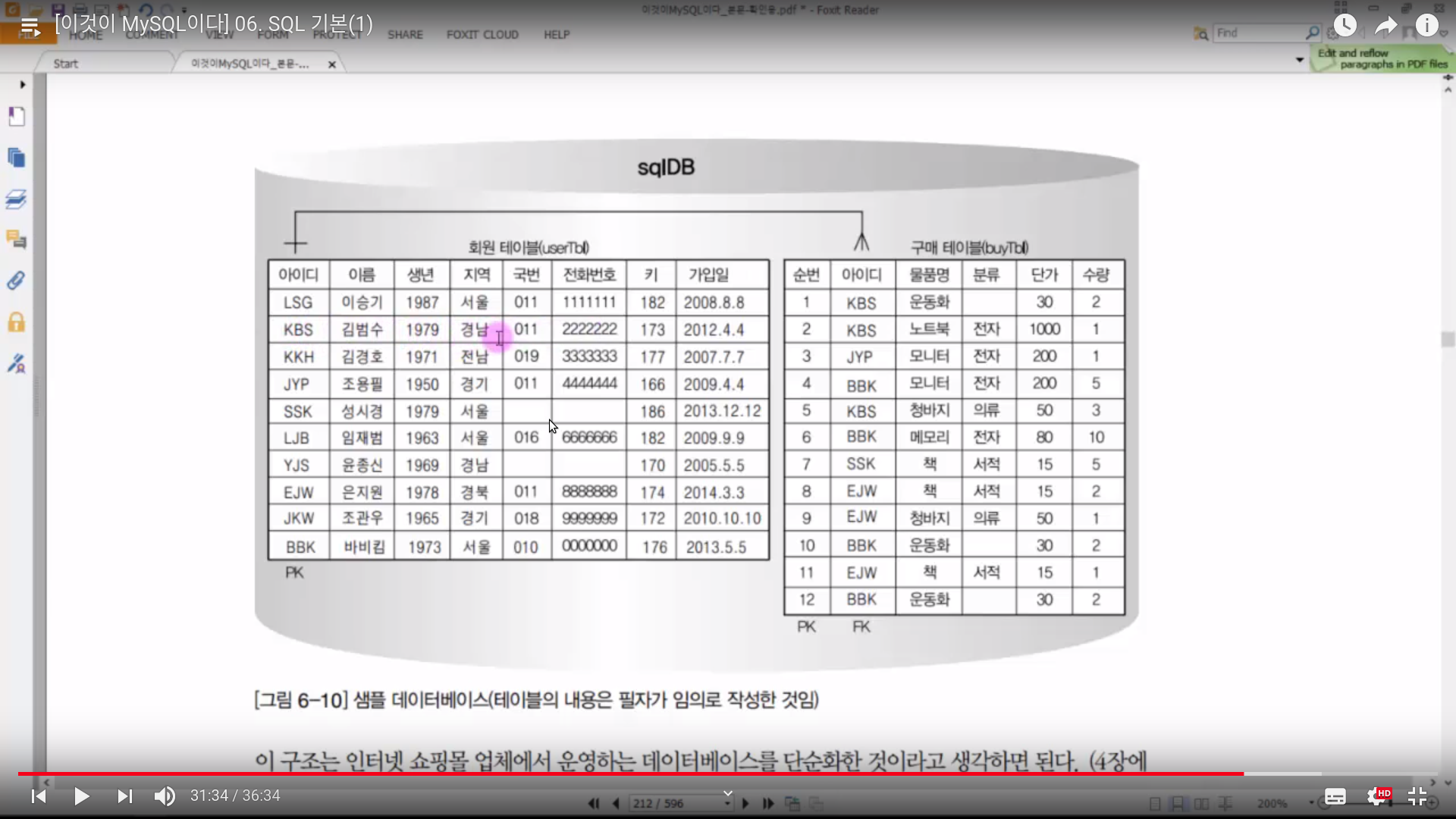Play the video

tap(82, 795)
